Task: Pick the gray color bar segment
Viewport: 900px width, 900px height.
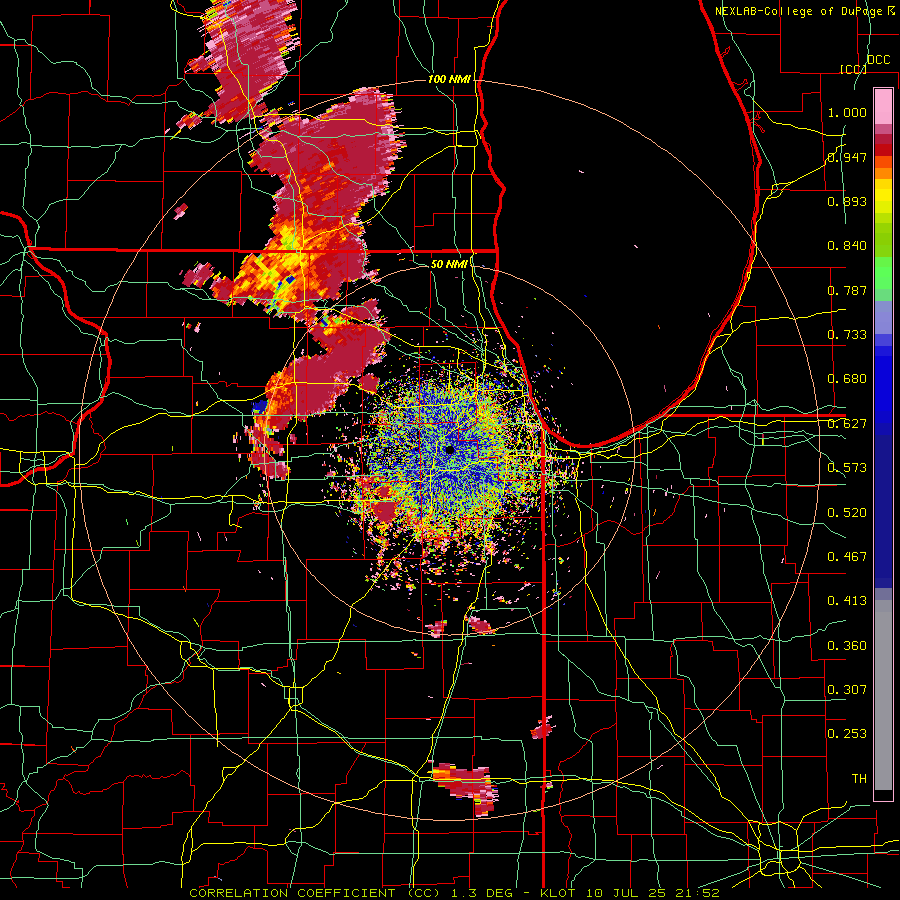Action: [x=883, y=695]
